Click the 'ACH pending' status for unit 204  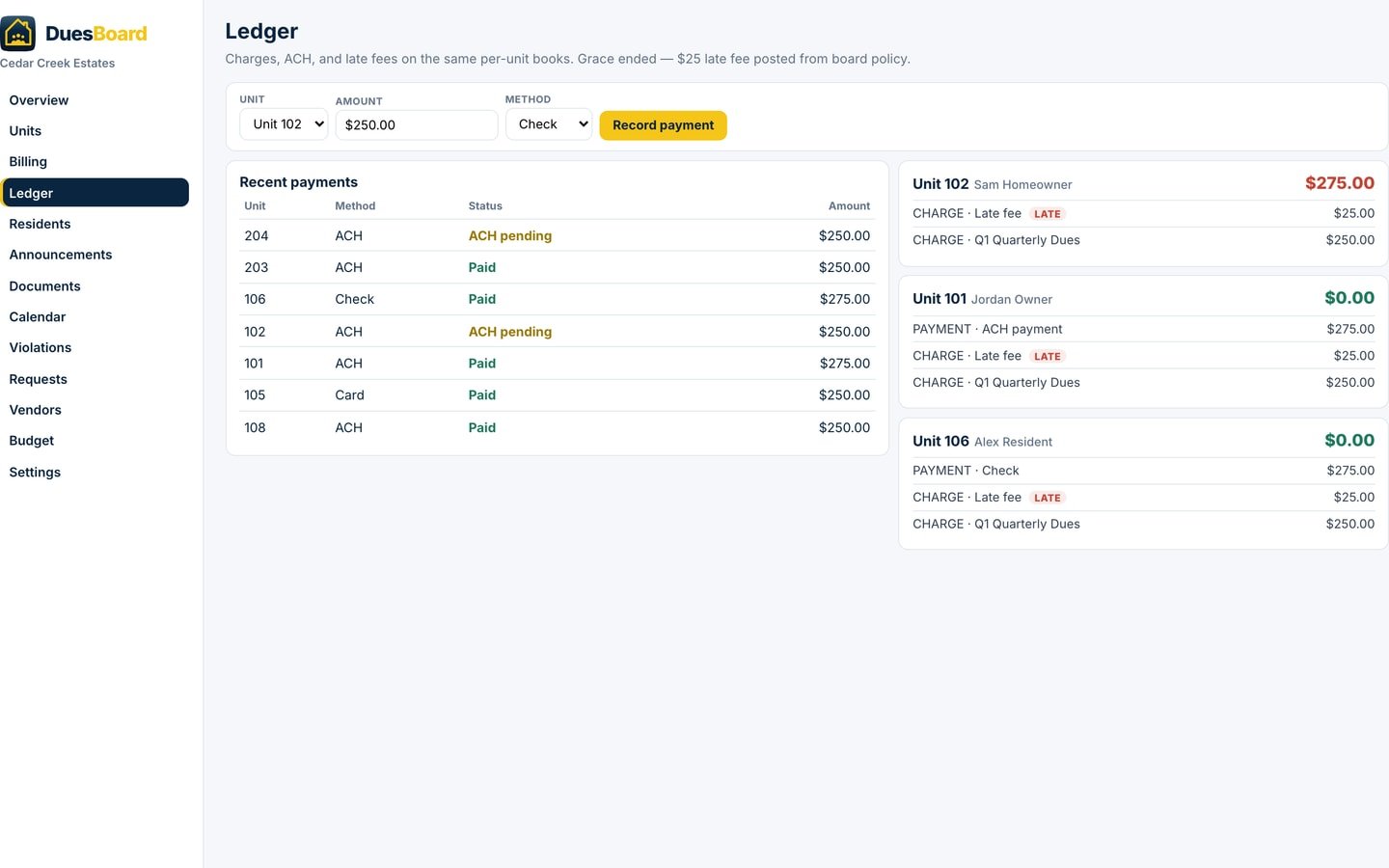pyautogui.click(x=510, y=236)
